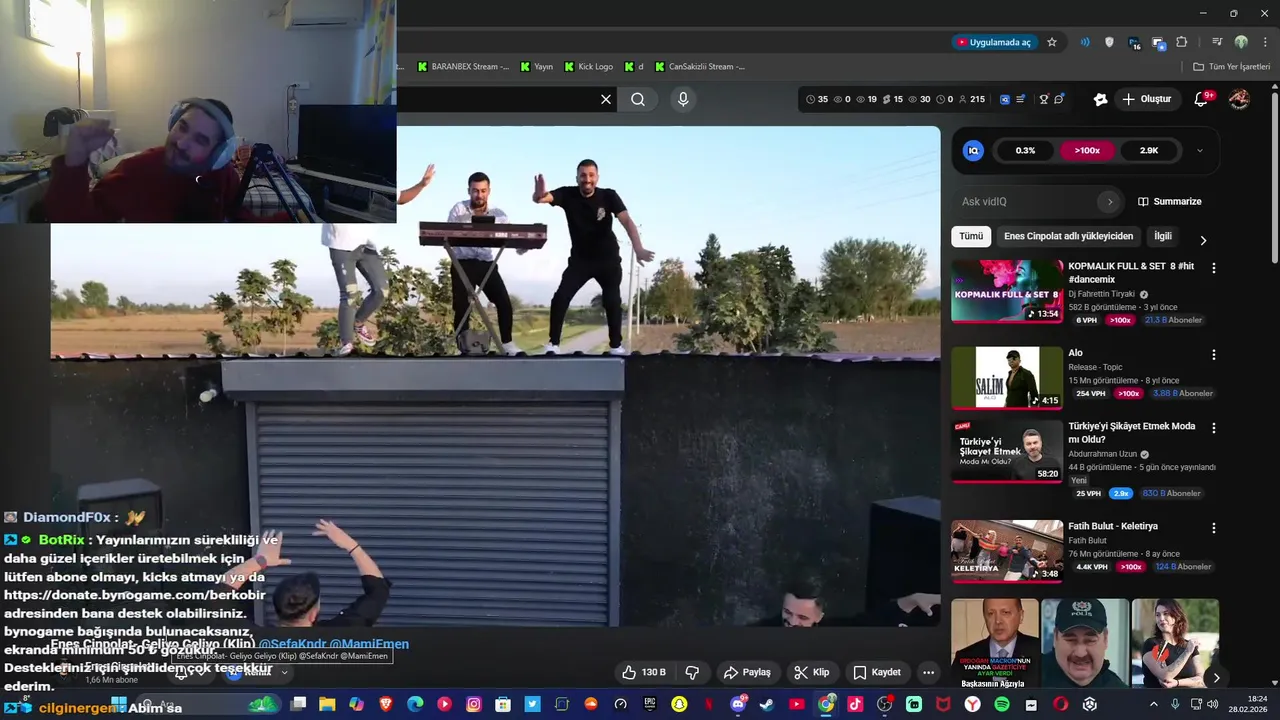Open more actions three-dot under video
This screenshot has width=1280, height=720.
(x=928, y=672)
